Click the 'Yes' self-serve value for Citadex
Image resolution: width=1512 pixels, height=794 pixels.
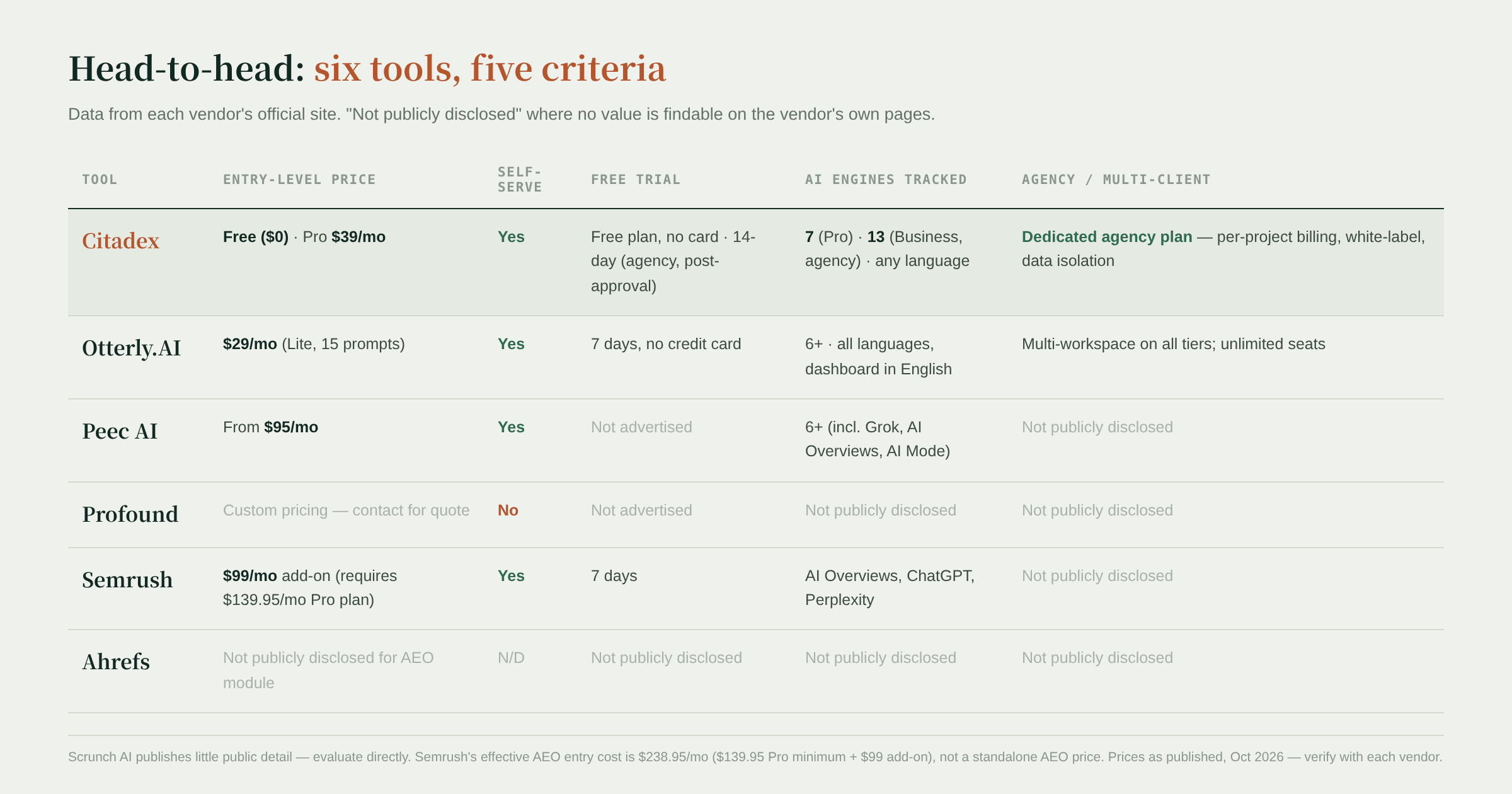[511, 237]
